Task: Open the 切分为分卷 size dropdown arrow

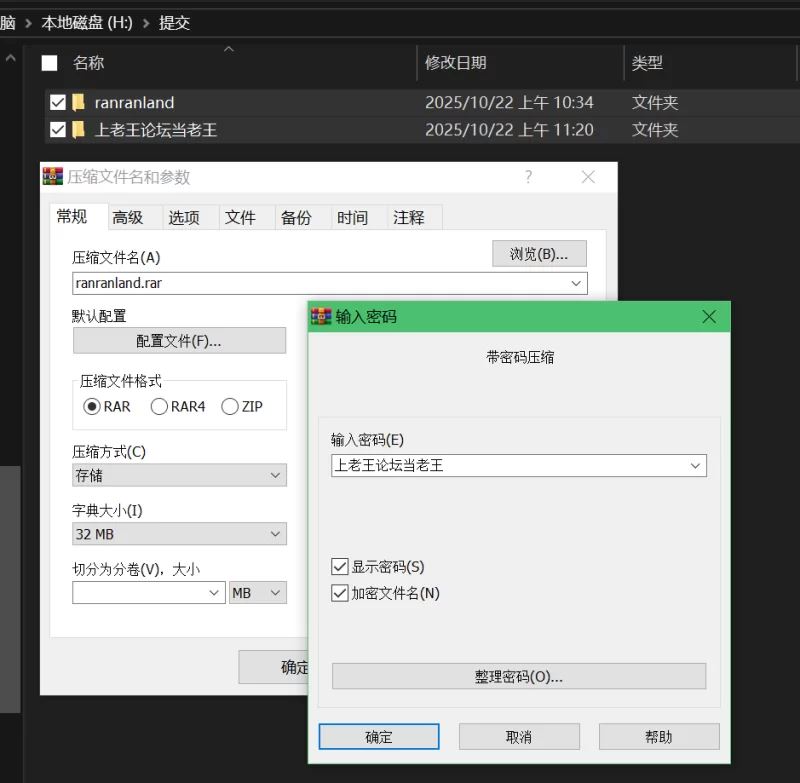Action: [x=214, y=593]
